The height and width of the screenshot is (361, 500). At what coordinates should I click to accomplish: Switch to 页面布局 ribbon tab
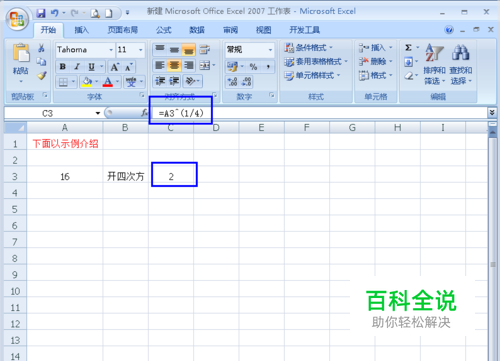click(x=122, y=30)
